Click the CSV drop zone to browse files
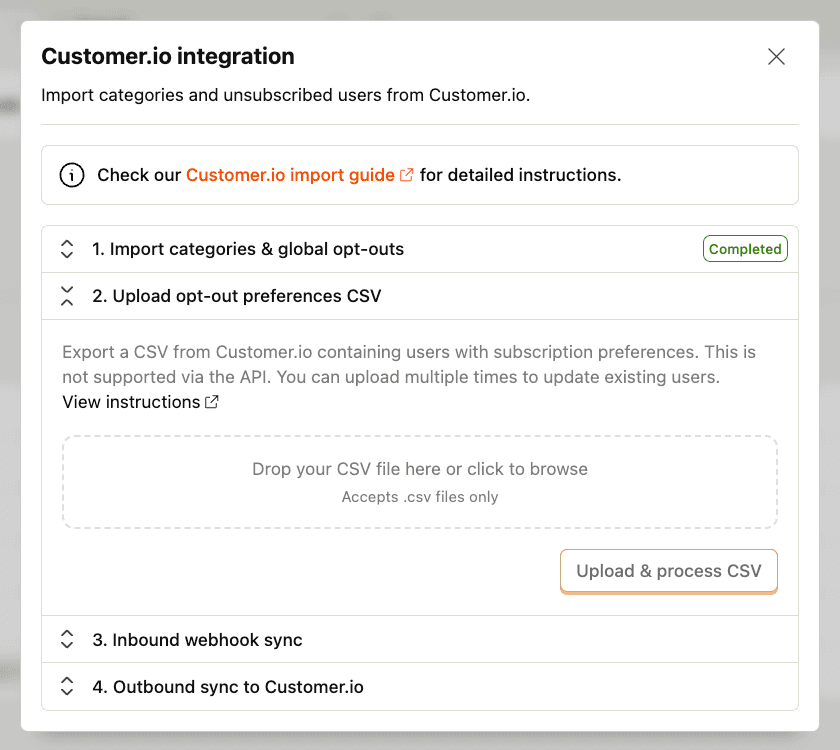 [420, 482]
